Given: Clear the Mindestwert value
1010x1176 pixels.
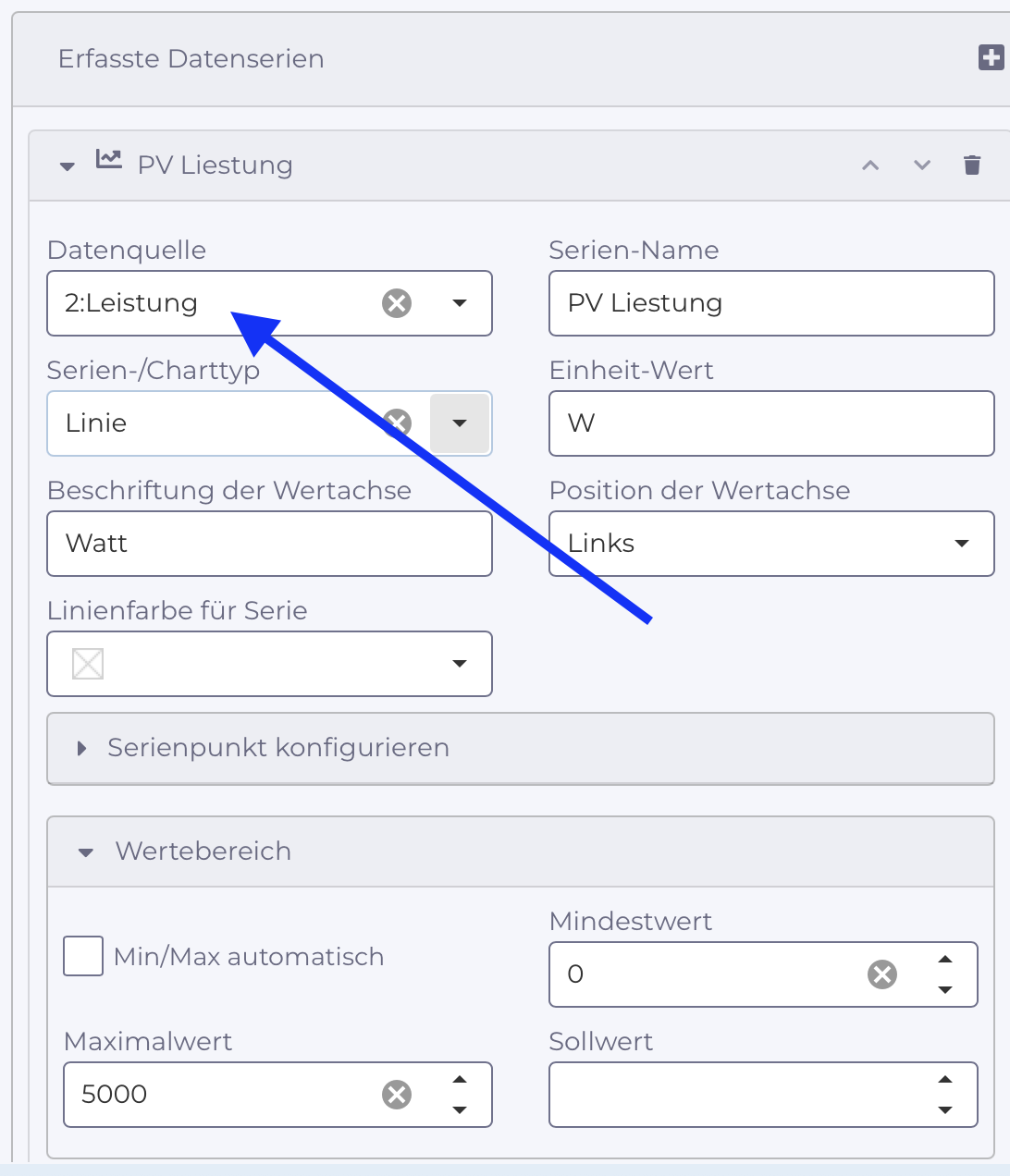Looking at the screenshot, I should click(882, 974).
